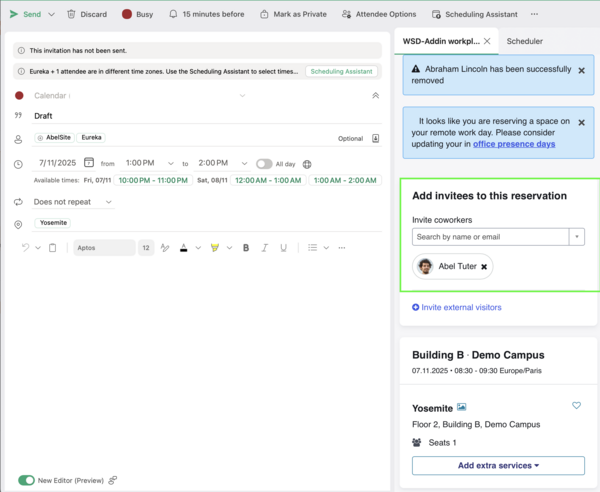The height and width of the screenshot is (492, 600).
Task: Click the 7/11/2025 date field
Action: (57, 163)
